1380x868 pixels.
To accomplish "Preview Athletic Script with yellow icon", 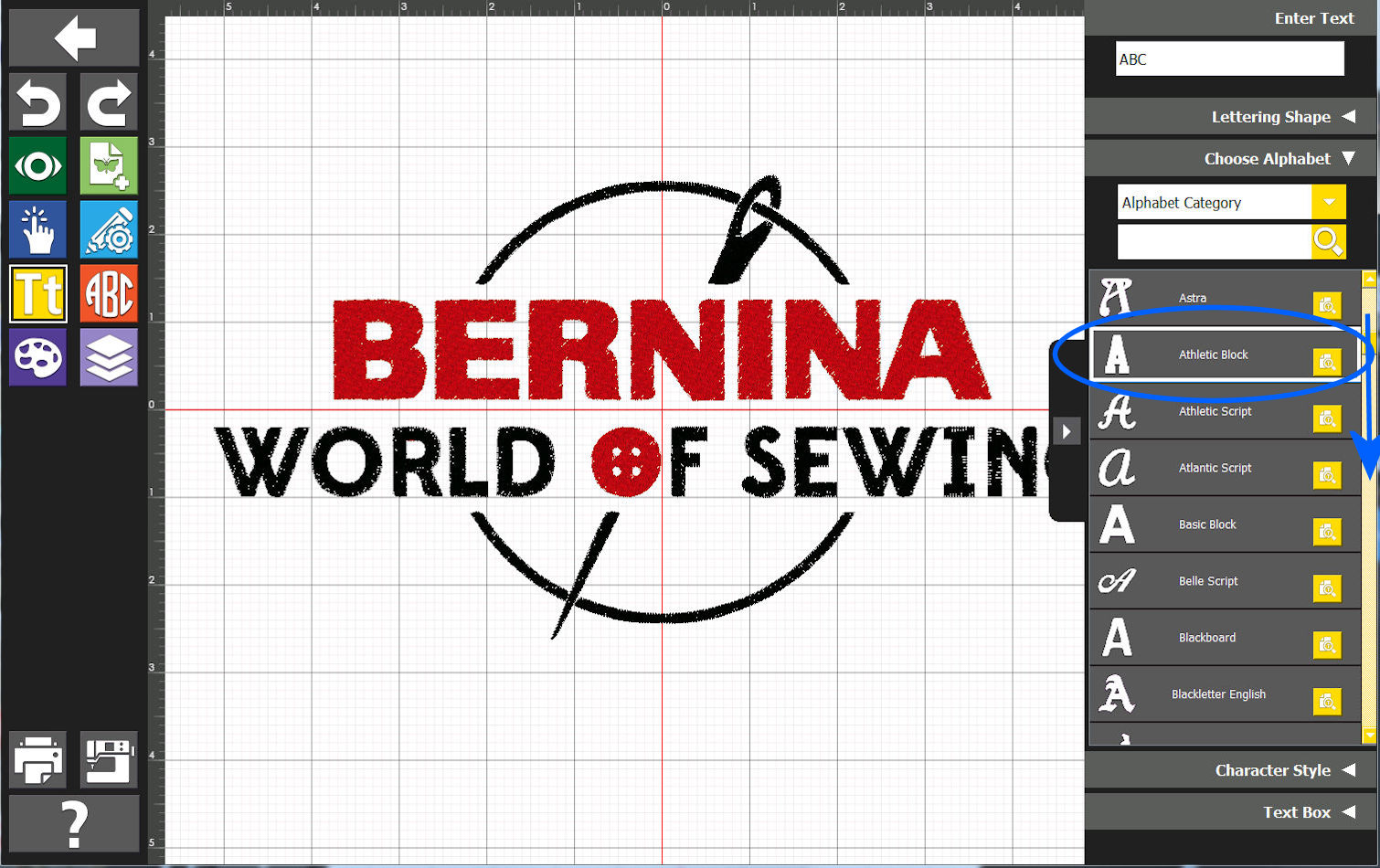I will pyautogui.click(x=1327, y=418).
